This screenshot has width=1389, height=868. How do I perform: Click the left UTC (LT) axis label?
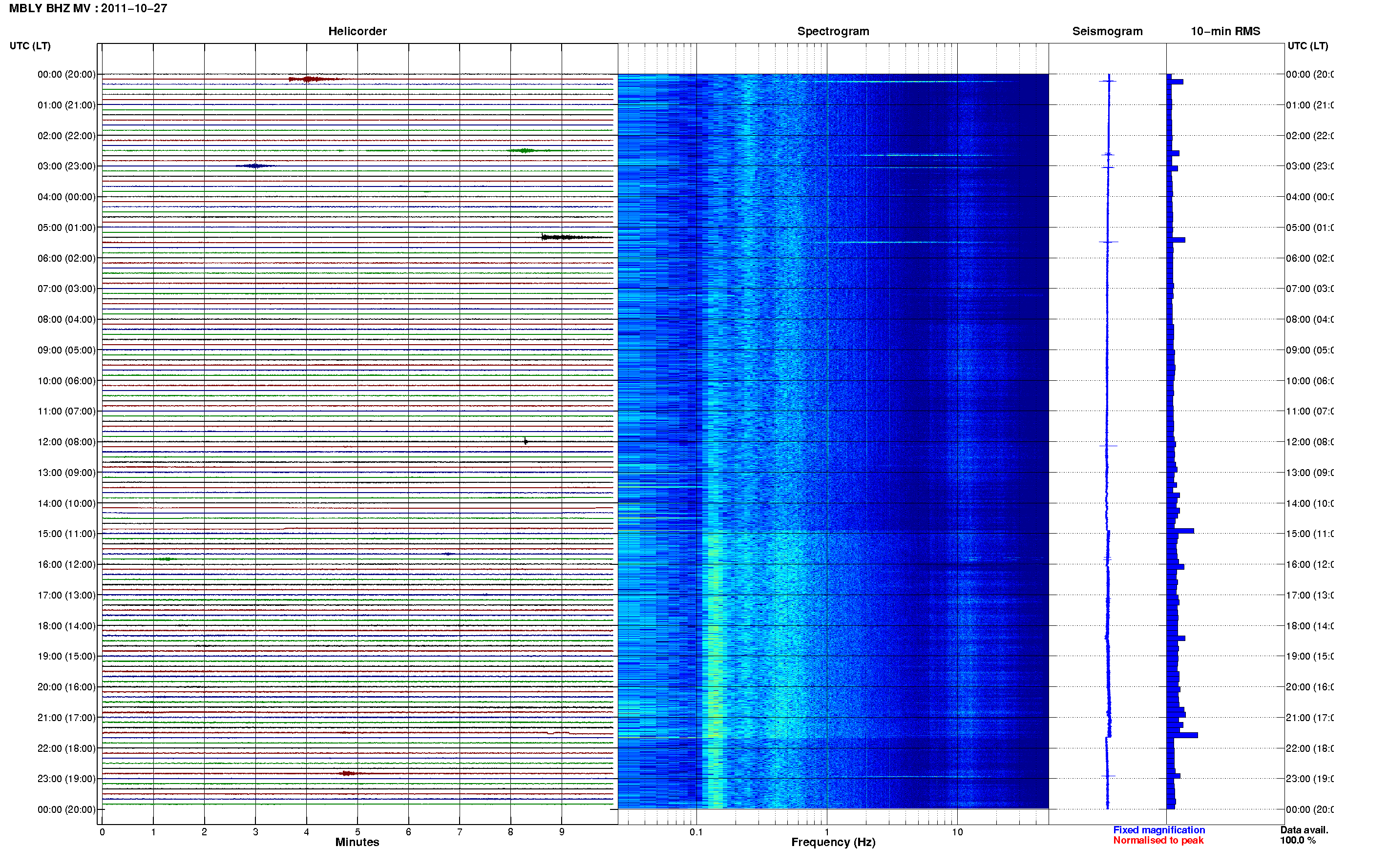[30, 46]
